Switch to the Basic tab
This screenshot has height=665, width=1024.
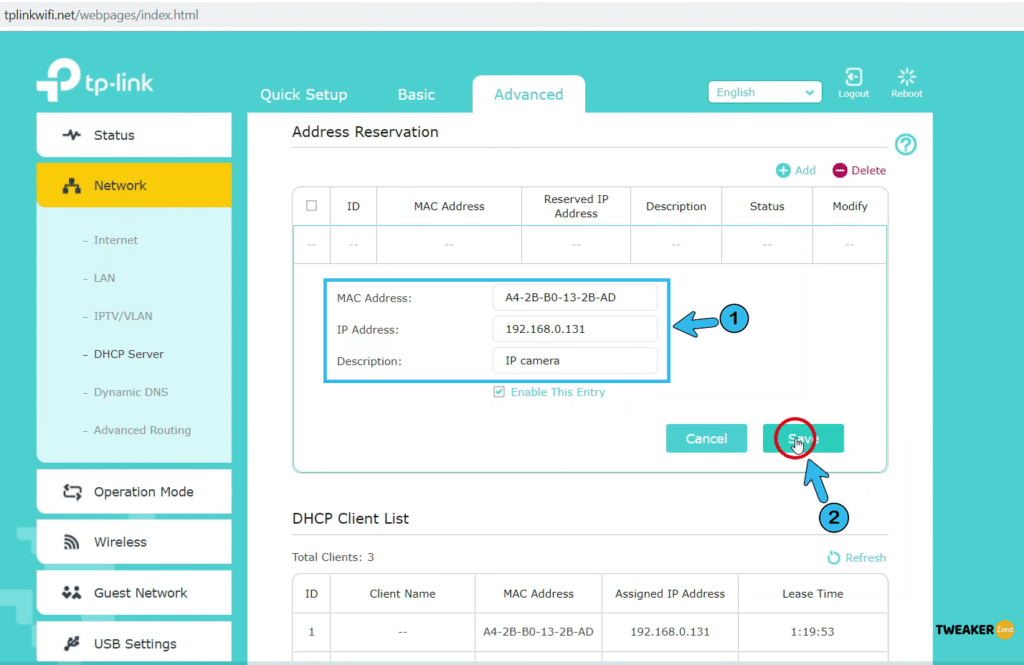tap(416, 95)
